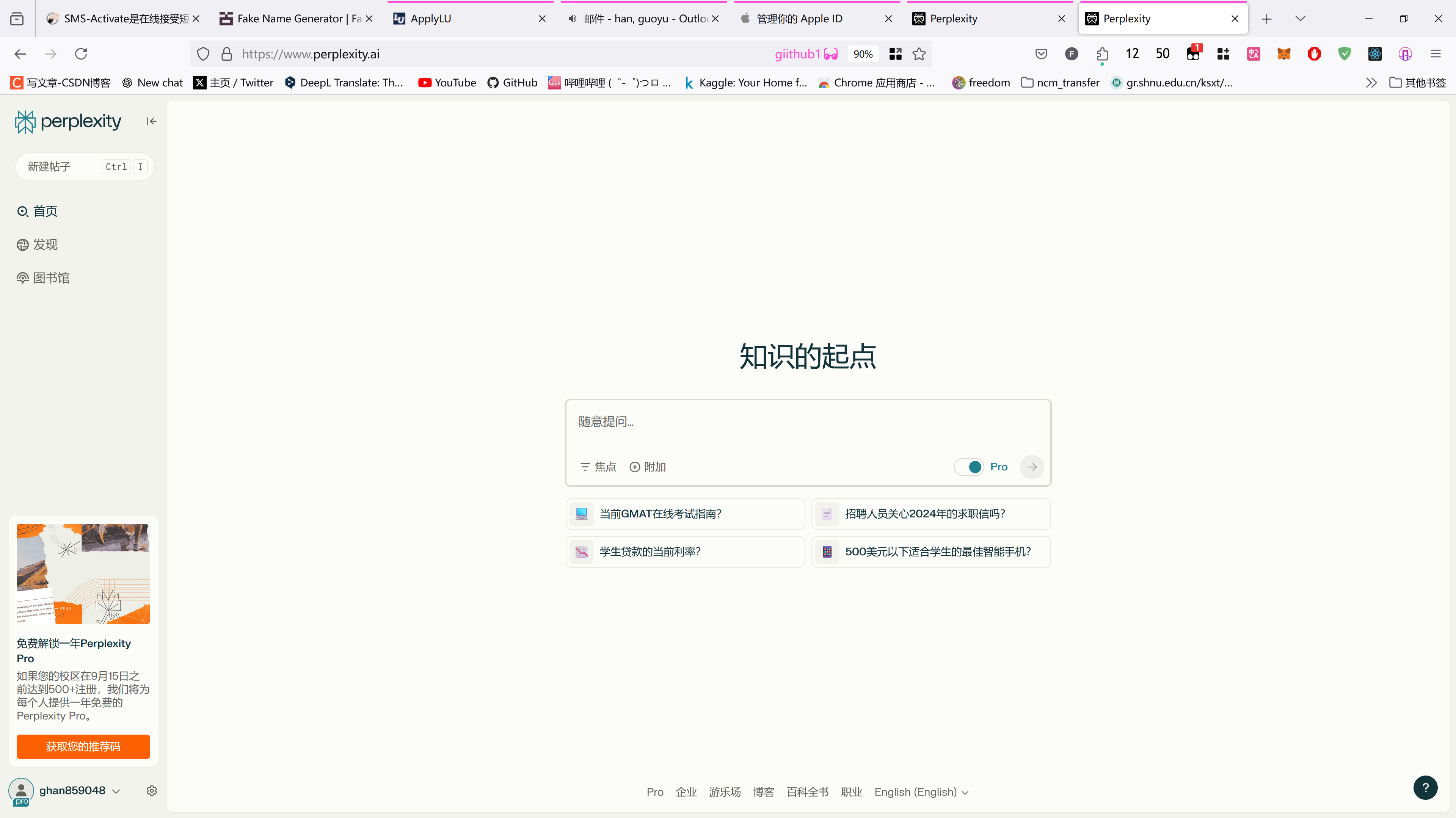Click the site lock icon
Screen dimensions: 1456x818
click(227, 54)
